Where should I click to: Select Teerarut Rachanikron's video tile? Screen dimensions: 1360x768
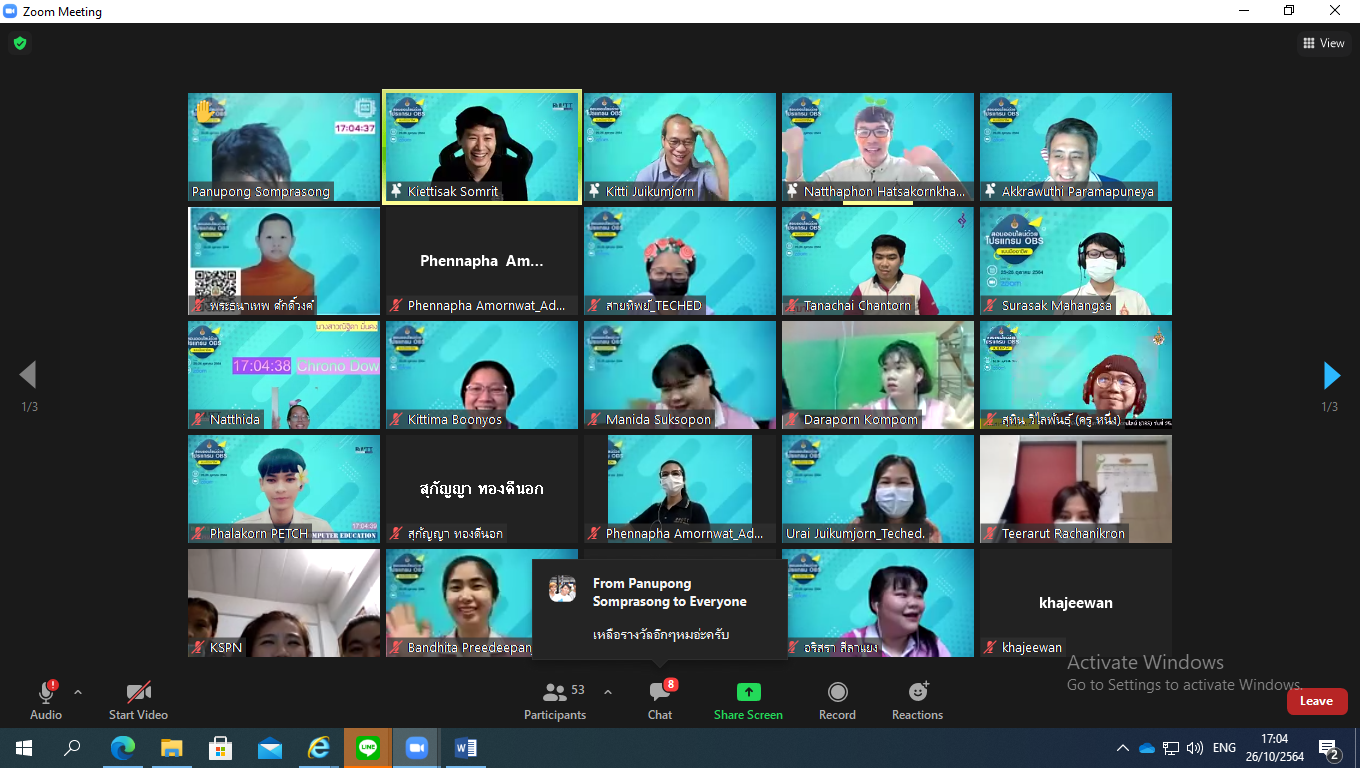coord(1076,489)
